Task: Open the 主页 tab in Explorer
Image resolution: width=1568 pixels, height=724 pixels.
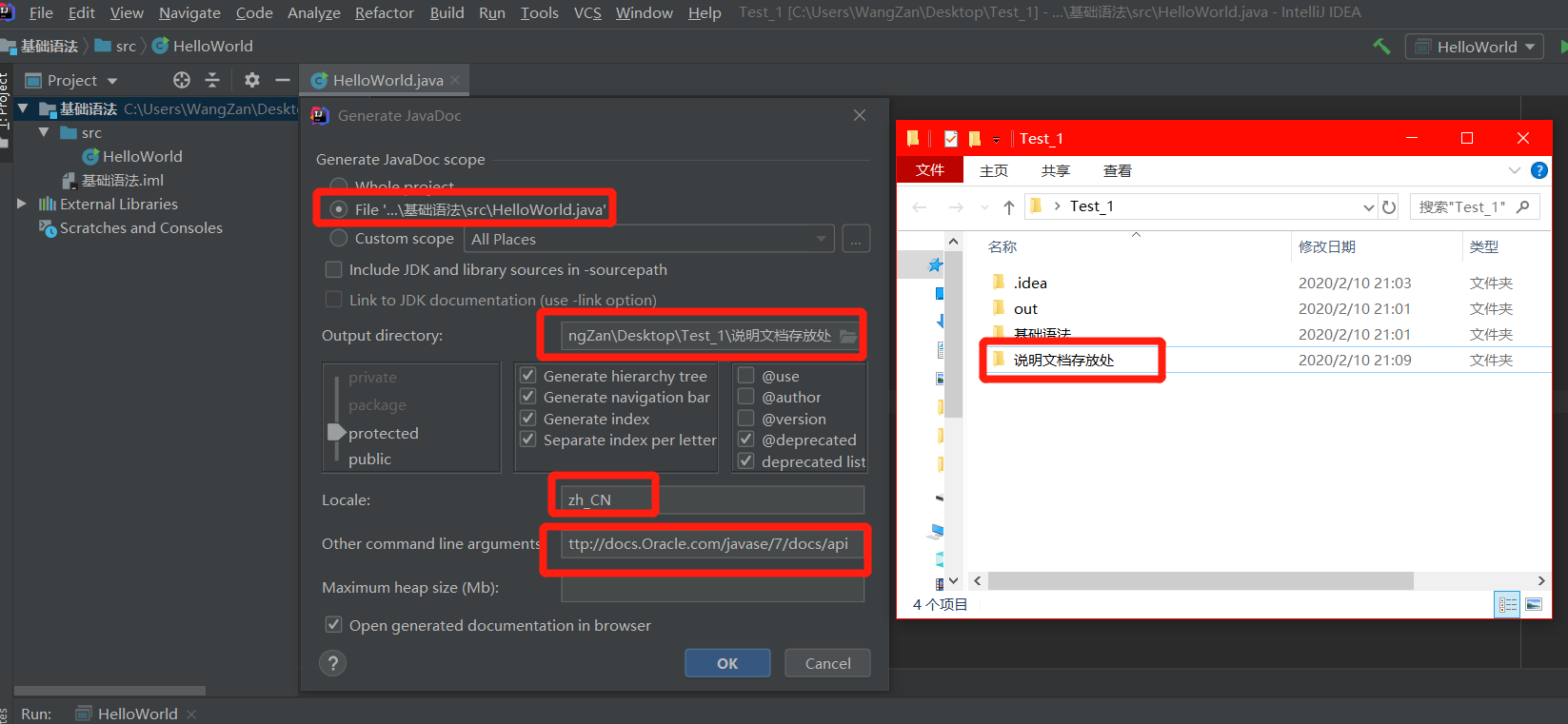Action: (x=994, y=170)
